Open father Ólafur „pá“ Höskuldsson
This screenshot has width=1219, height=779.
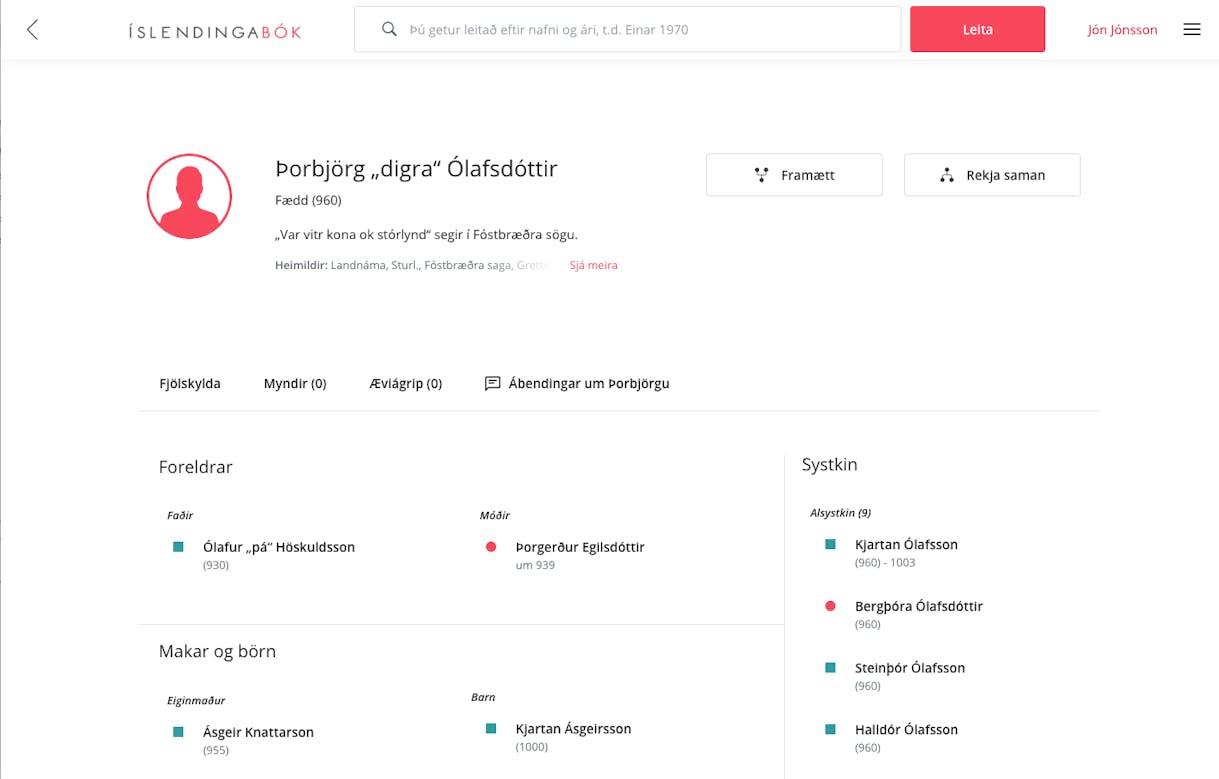tap(279, 547)
